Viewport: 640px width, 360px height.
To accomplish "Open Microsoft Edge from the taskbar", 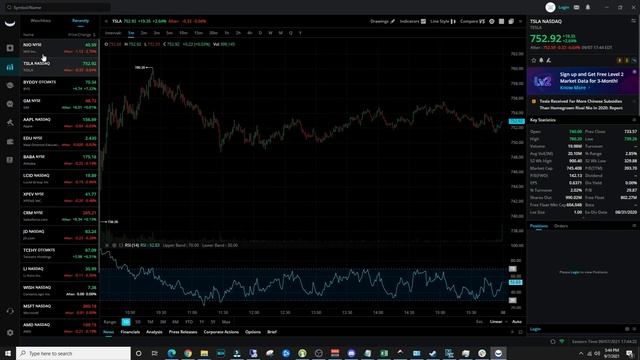I will click(x=172, y=353).
